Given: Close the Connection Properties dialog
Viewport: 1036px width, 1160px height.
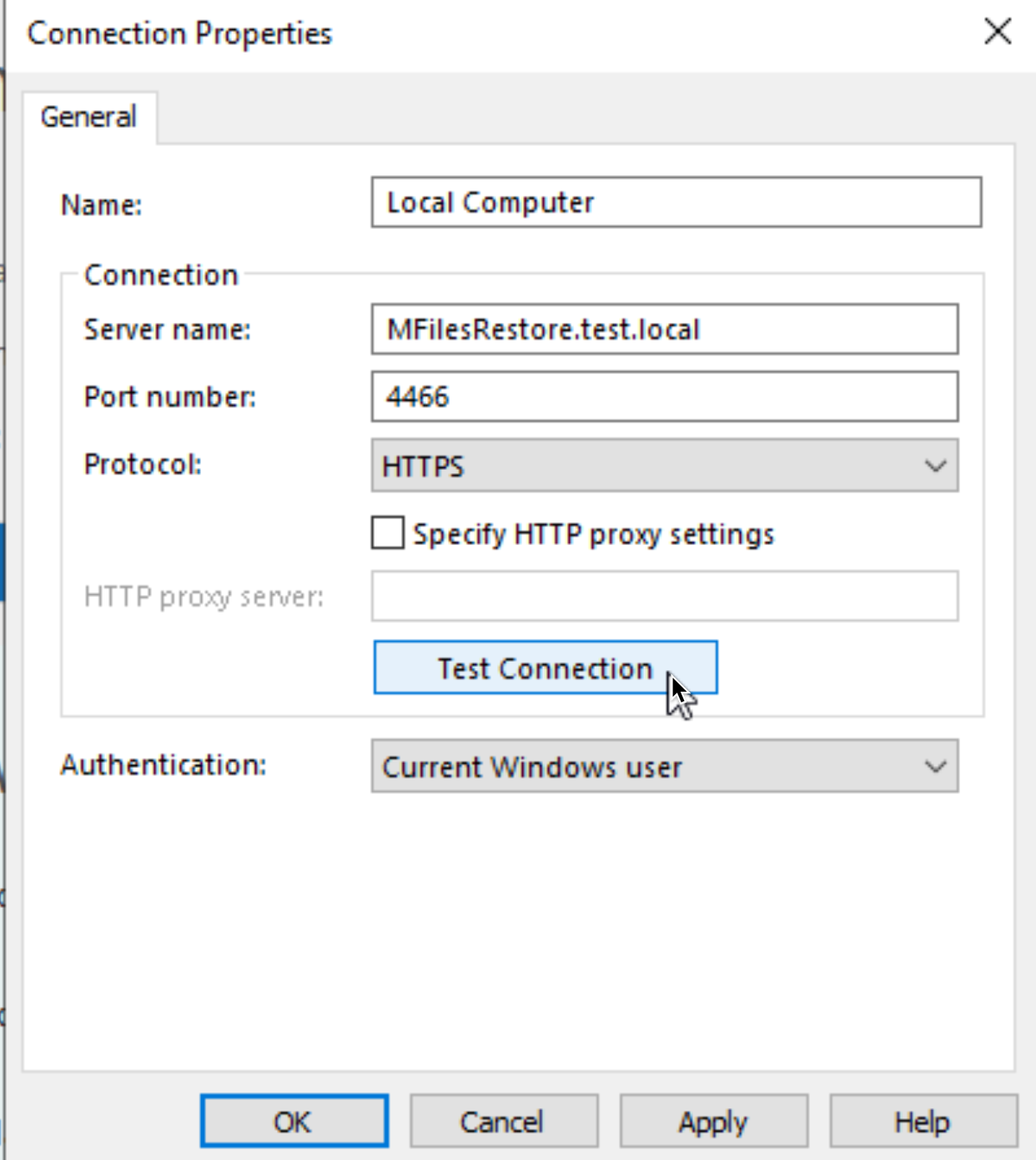Looking at the screenshot, I should pos(998,33).
